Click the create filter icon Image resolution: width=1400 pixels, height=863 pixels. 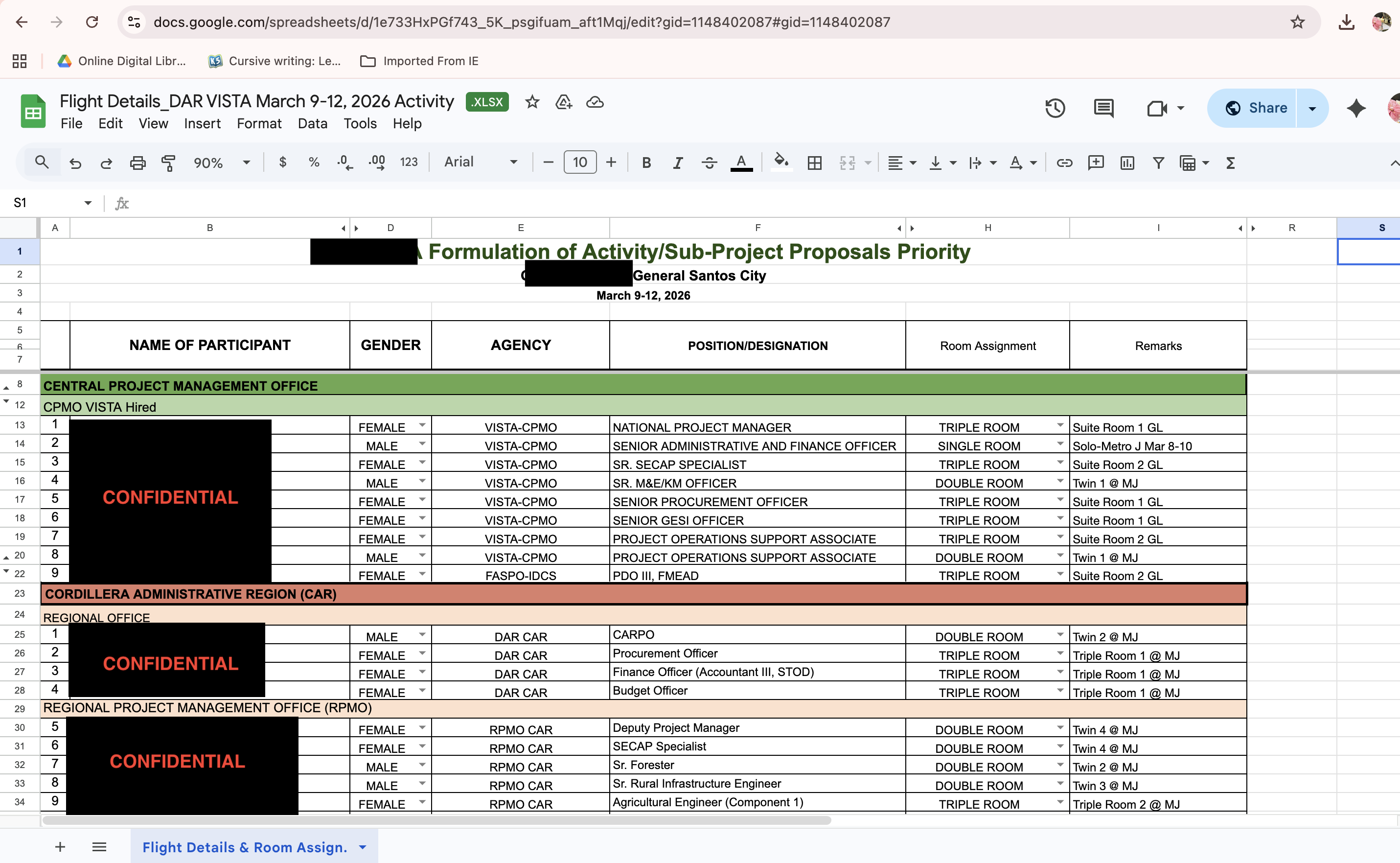(x=1158, y=163)
